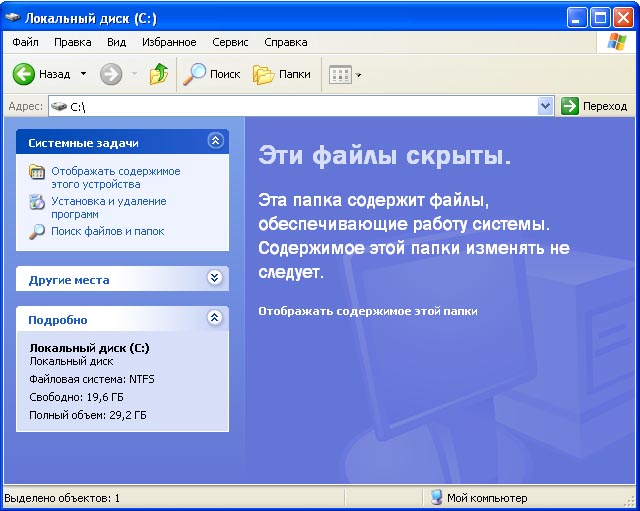Minimize the Локальный диск window
Viewport: 640px width, 511px height.
click(x=577, y=18)
